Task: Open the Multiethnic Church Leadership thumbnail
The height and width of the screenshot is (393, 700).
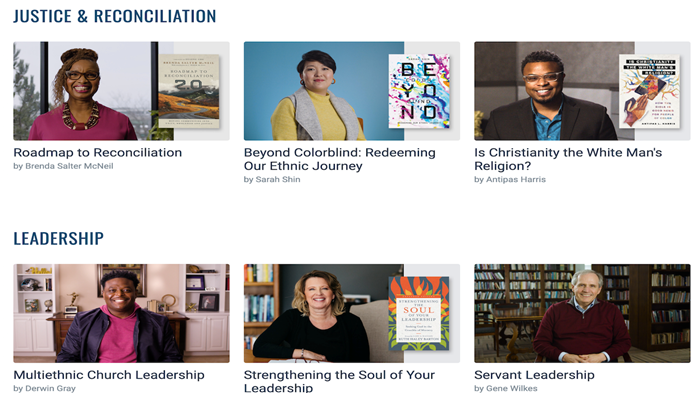Action: coord(121,313)
